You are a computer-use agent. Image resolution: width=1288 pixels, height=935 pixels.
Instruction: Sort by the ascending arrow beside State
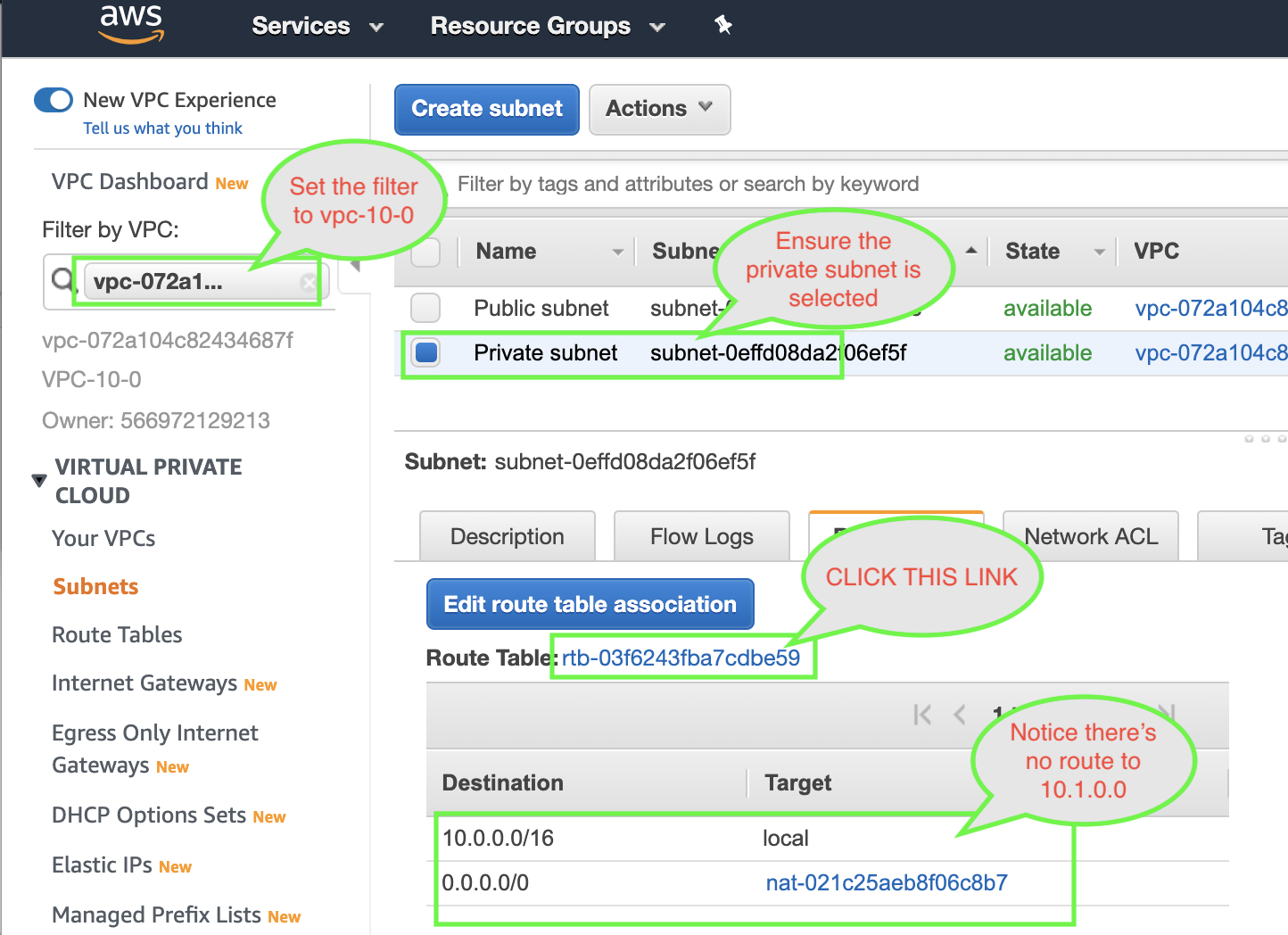[x=971, y=251]
